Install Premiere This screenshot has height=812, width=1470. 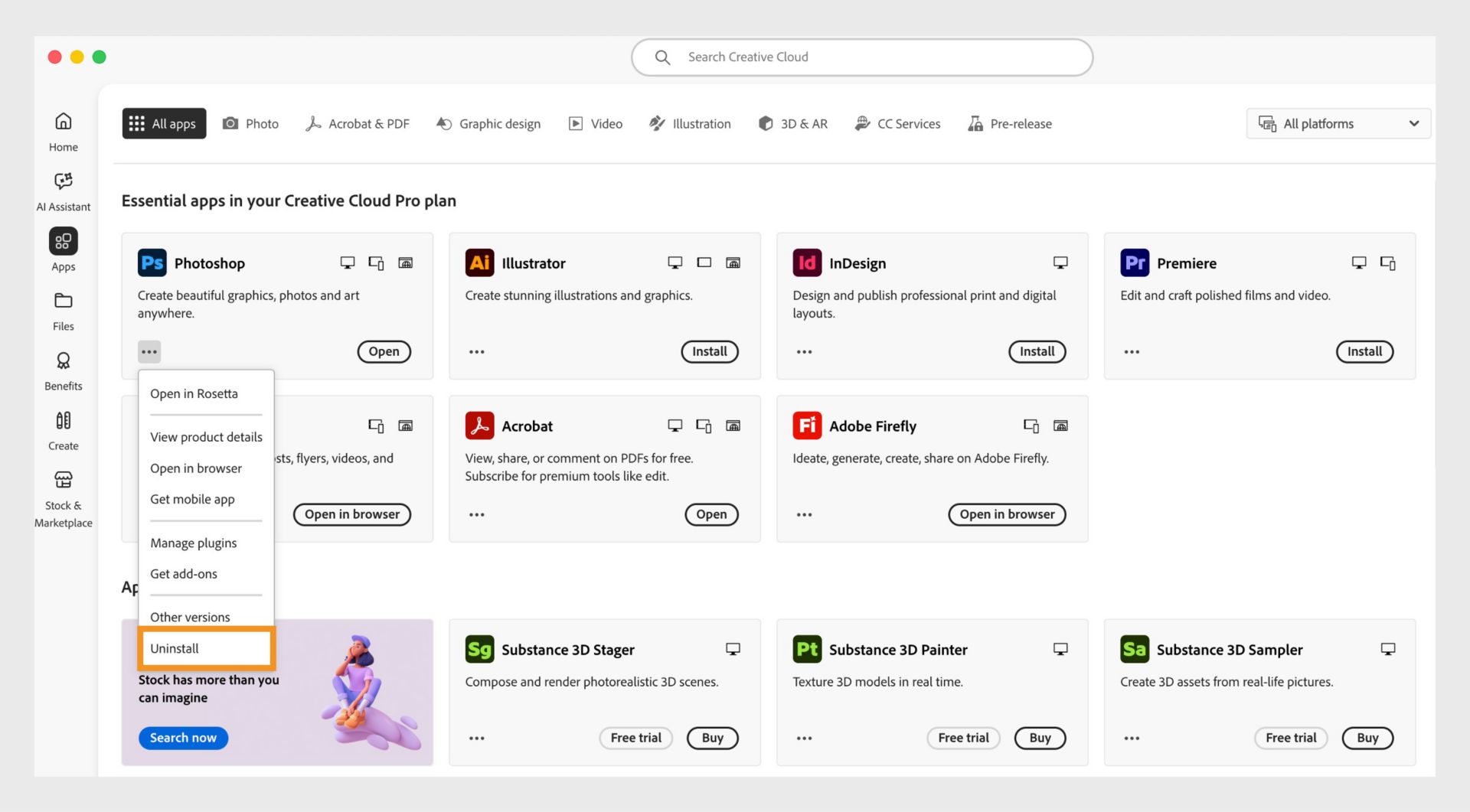tap(1364, 352)
